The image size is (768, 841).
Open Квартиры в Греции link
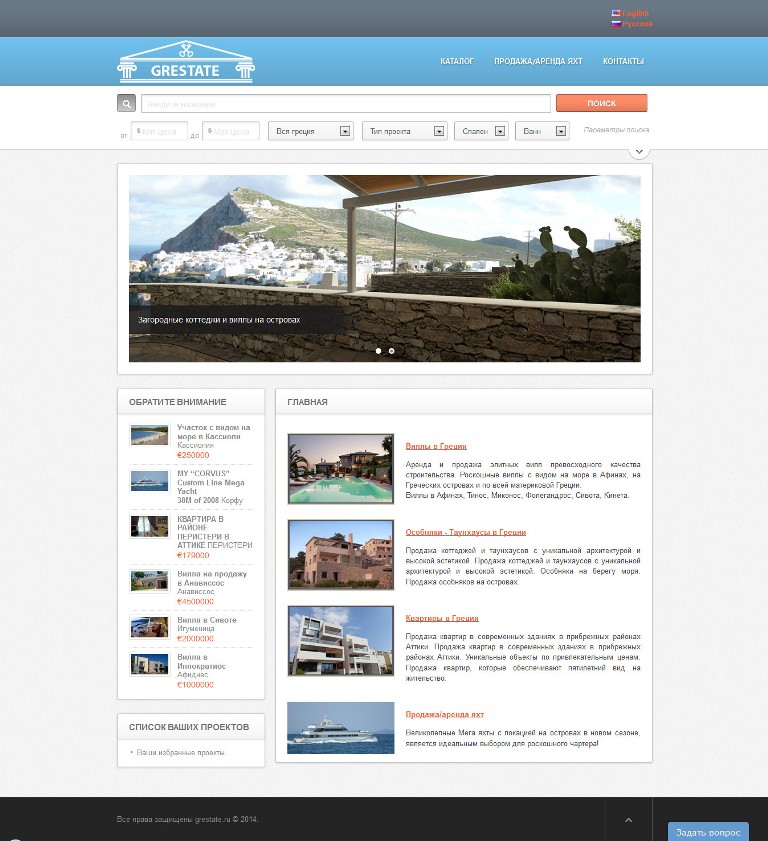pyautogui.click(x=442, y=618)
